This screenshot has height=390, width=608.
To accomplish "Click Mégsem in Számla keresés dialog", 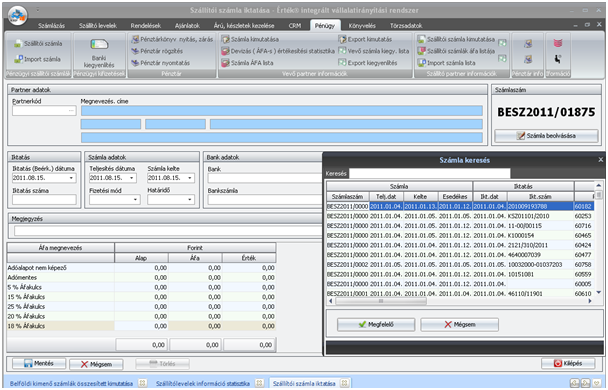I will click(x=459, y=324).
